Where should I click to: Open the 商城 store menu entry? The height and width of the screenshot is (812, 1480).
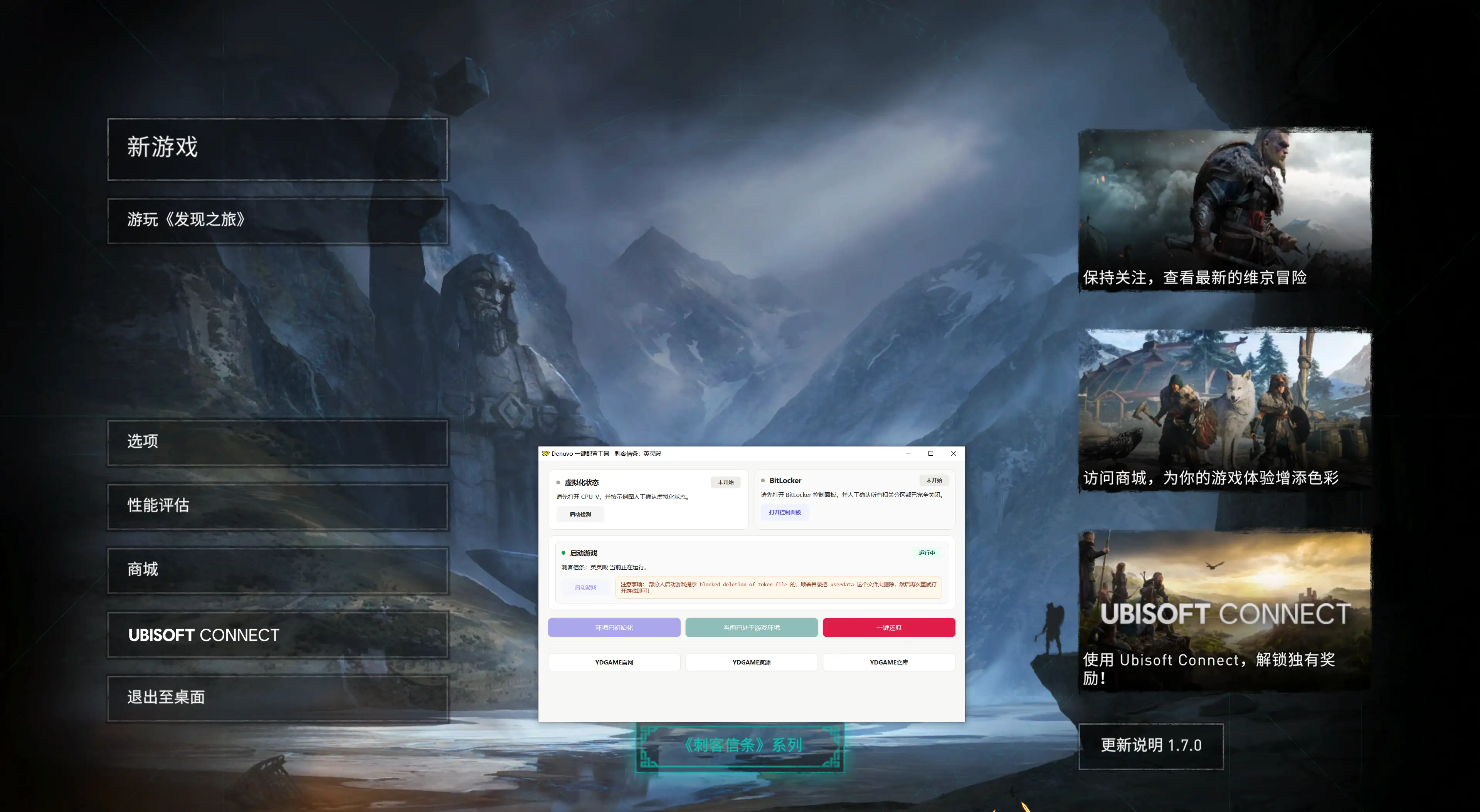tap(277, 571)
